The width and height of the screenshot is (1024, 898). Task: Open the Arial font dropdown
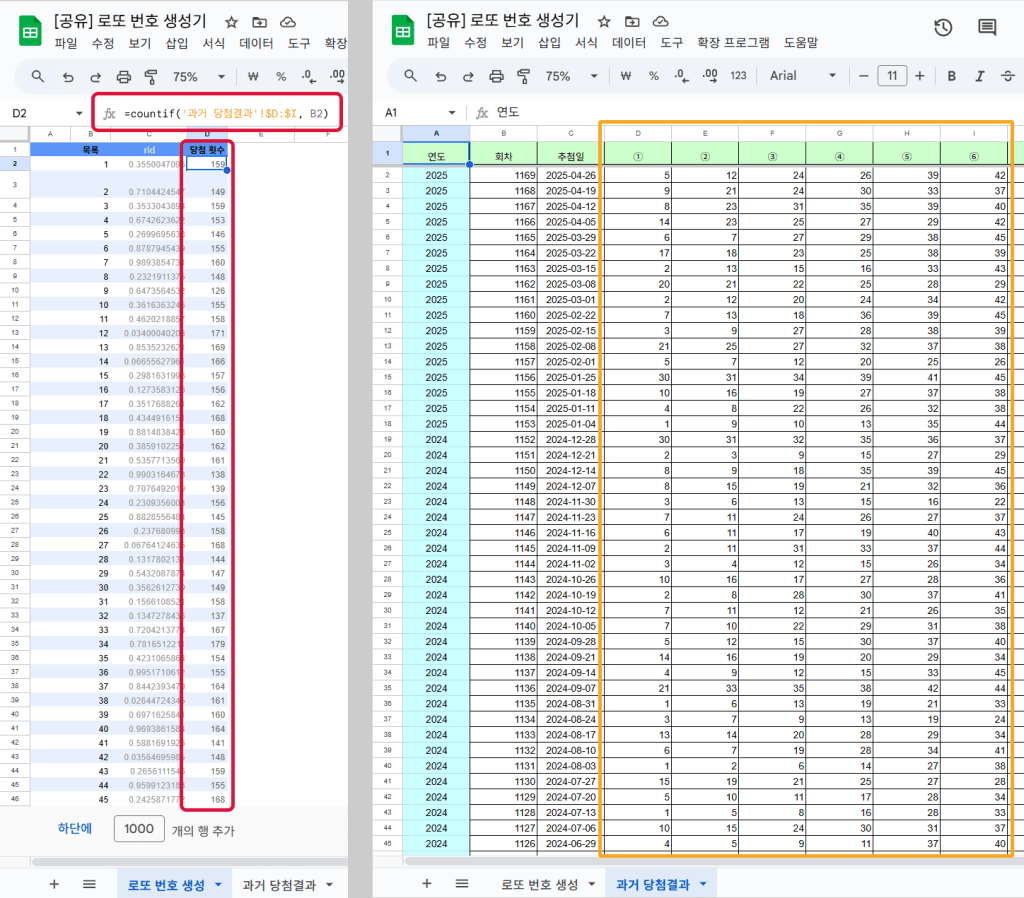coord(802,76)
